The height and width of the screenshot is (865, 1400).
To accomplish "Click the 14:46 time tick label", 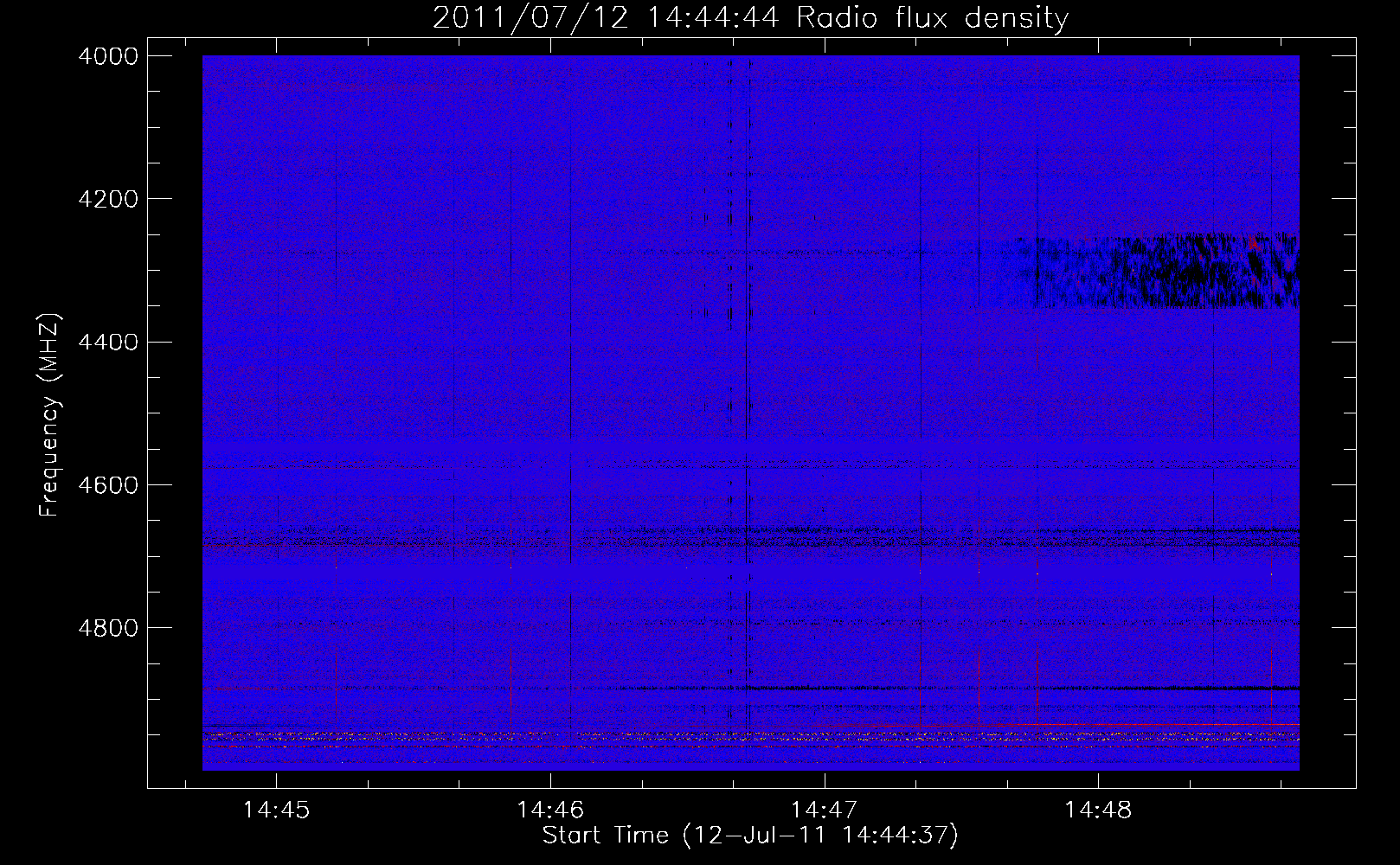I will (x=550, y=811).
